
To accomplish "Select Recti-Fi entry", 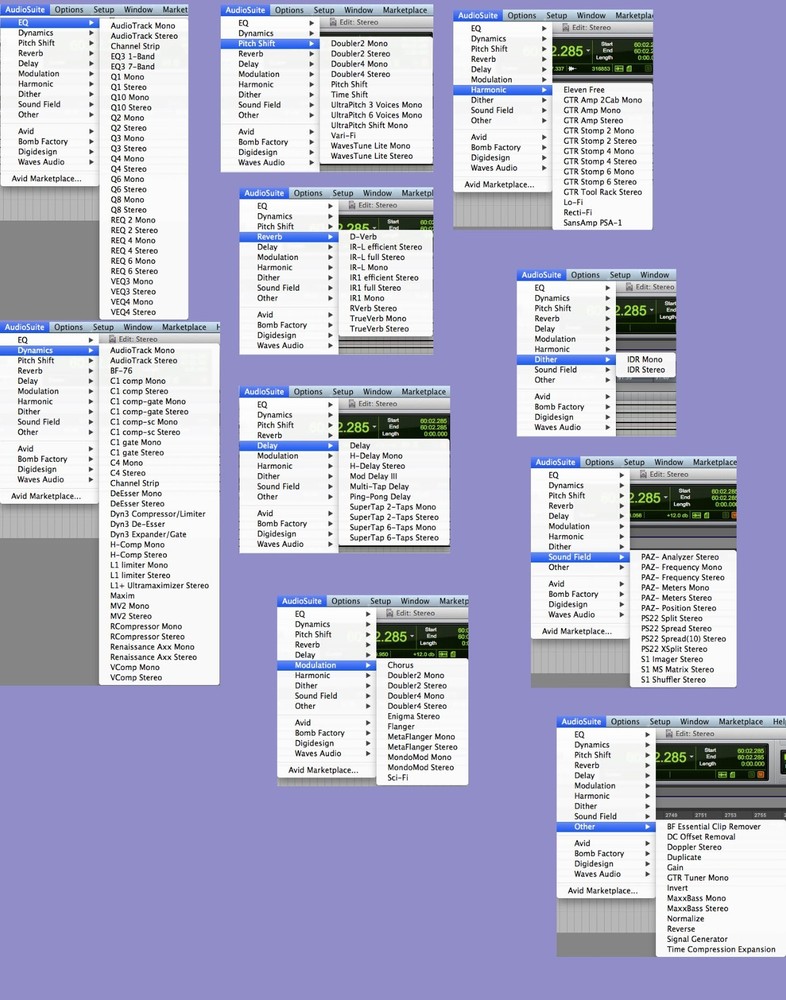I will pos(577,212).
